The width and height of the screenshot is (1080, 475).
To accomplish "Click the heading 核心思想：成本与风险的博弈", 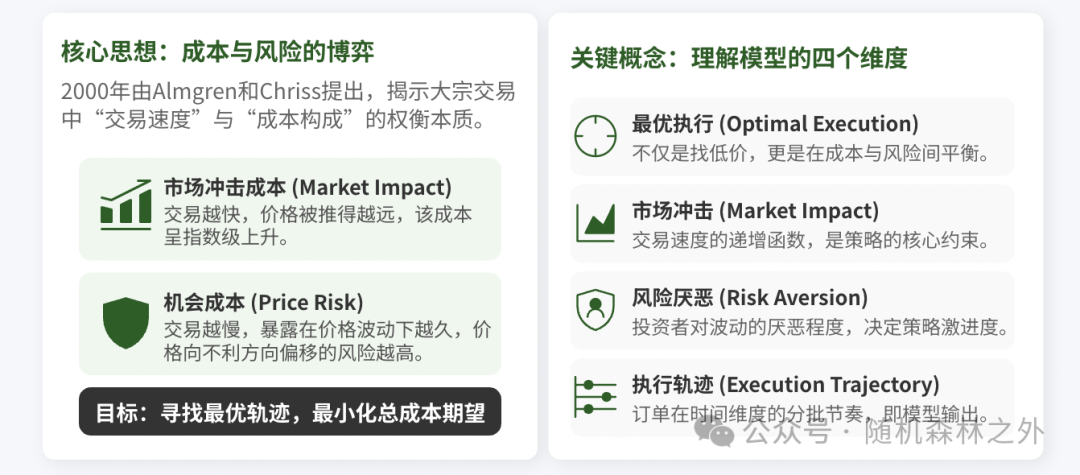I will tap(217, 51).
